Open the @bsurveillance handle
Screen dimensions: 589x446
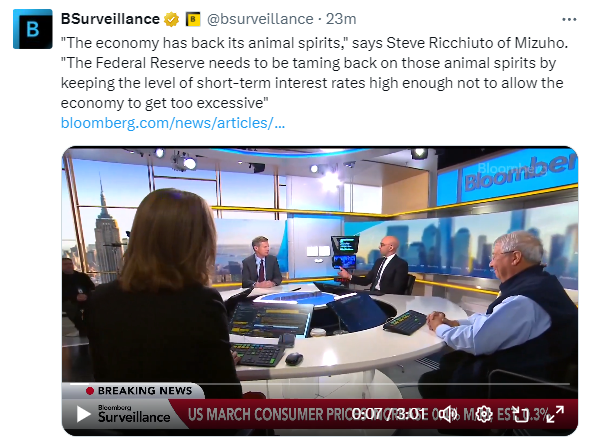pos(260,19)
